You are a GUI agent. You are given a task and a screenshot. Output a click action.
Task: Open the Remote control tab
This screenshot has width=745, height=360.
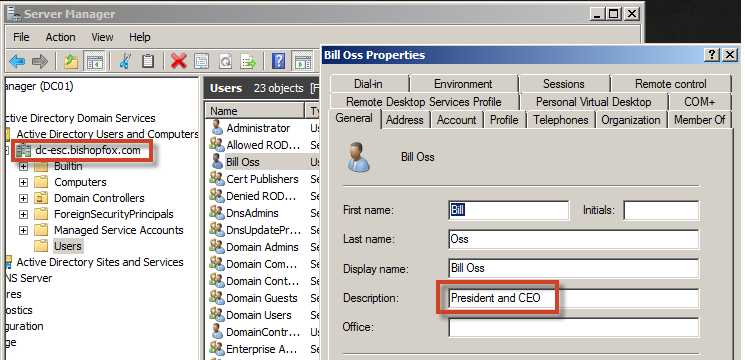[x=670, y=84]
